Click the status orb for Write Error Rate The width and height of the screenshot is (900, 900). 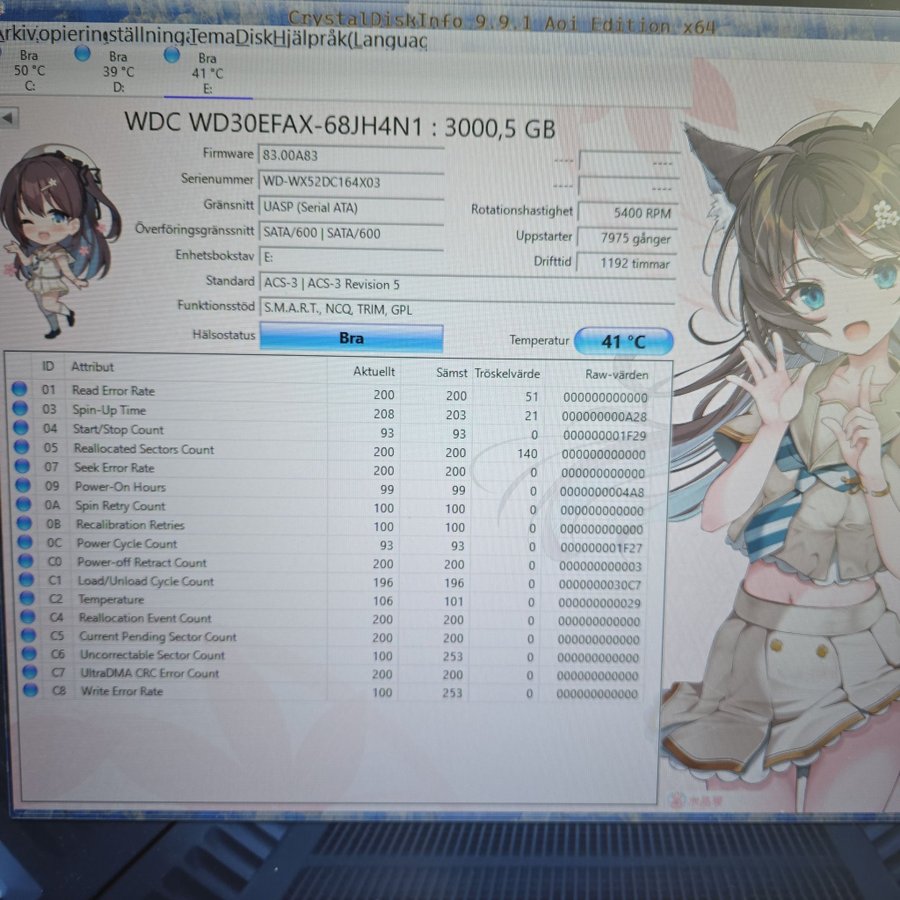tap(30, 689)
